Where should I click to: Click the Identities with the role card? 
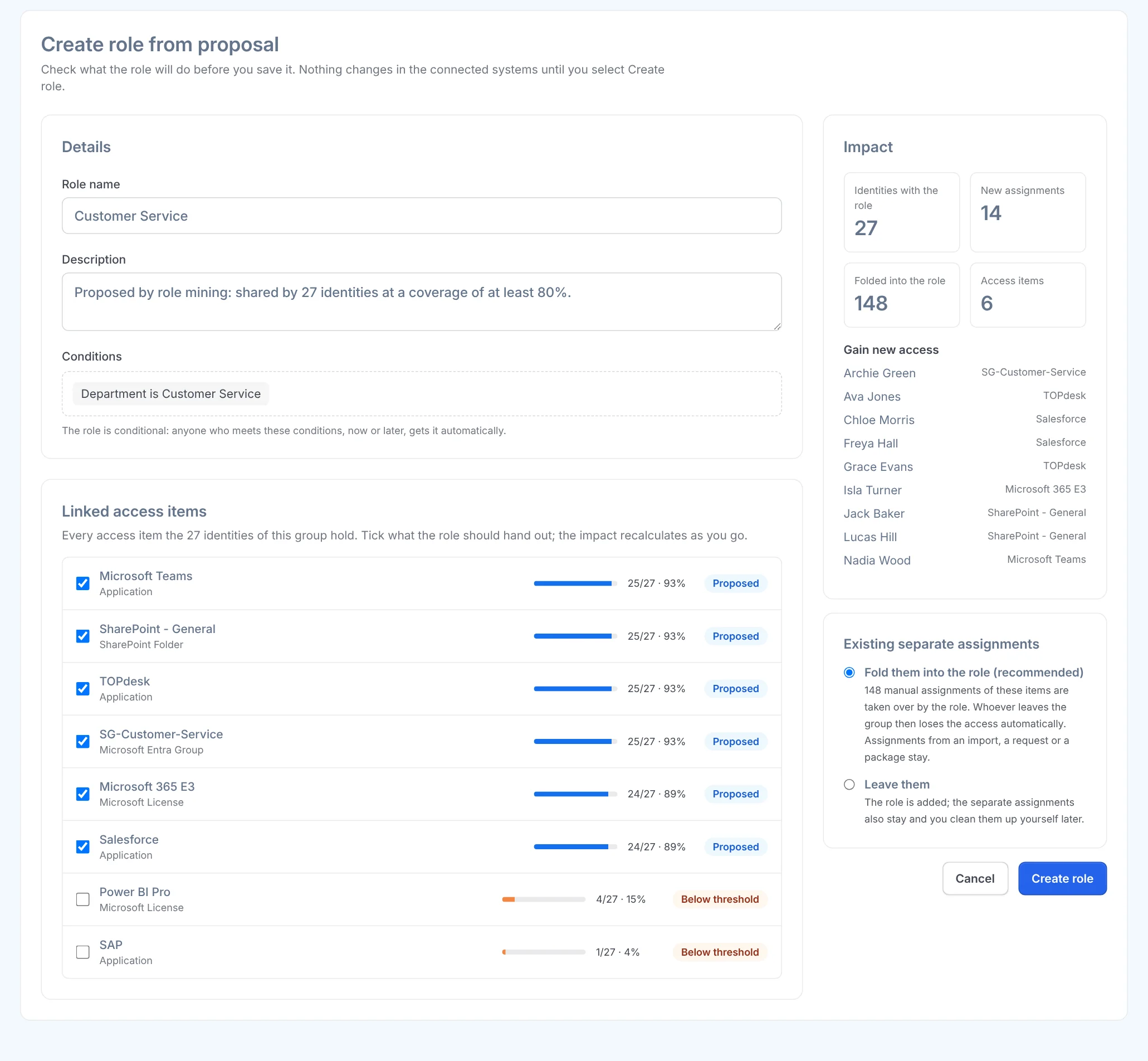(x=902, y=212)
